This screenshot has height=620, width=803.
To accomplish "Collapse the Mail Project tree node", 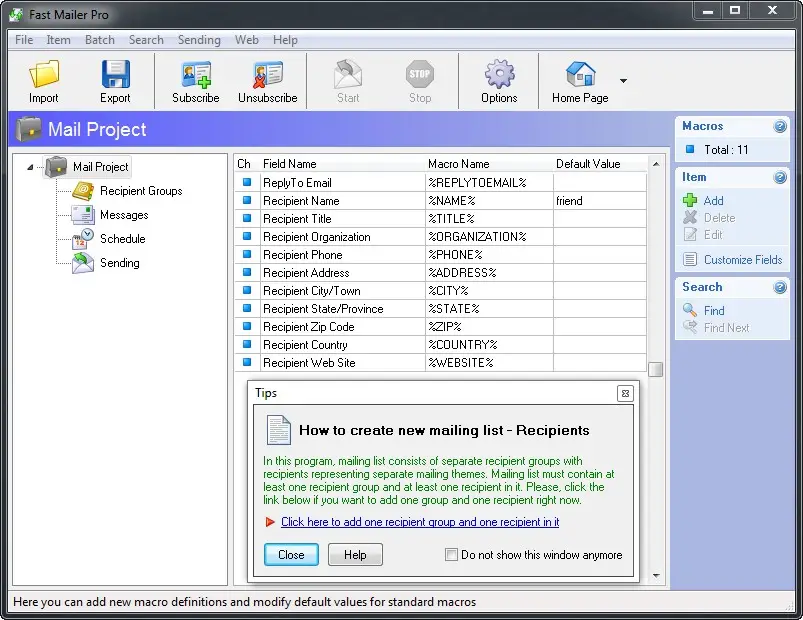I will (30, 167).
